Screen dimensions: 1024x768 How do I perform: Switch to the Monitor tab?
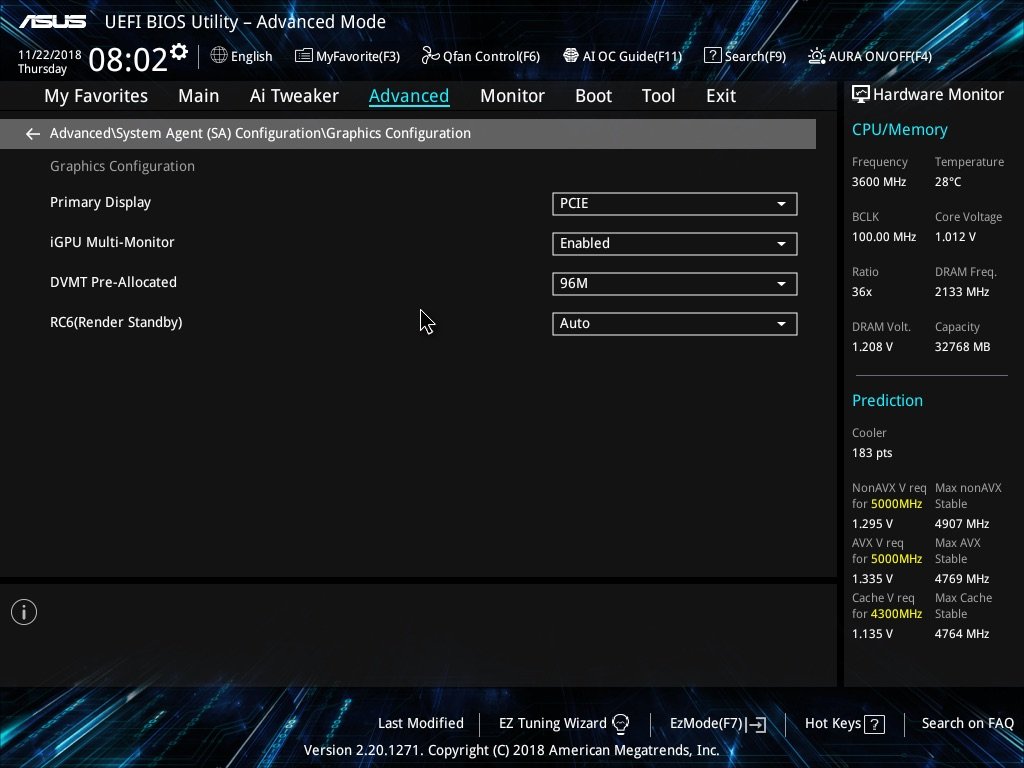click(x=512, y=96)
